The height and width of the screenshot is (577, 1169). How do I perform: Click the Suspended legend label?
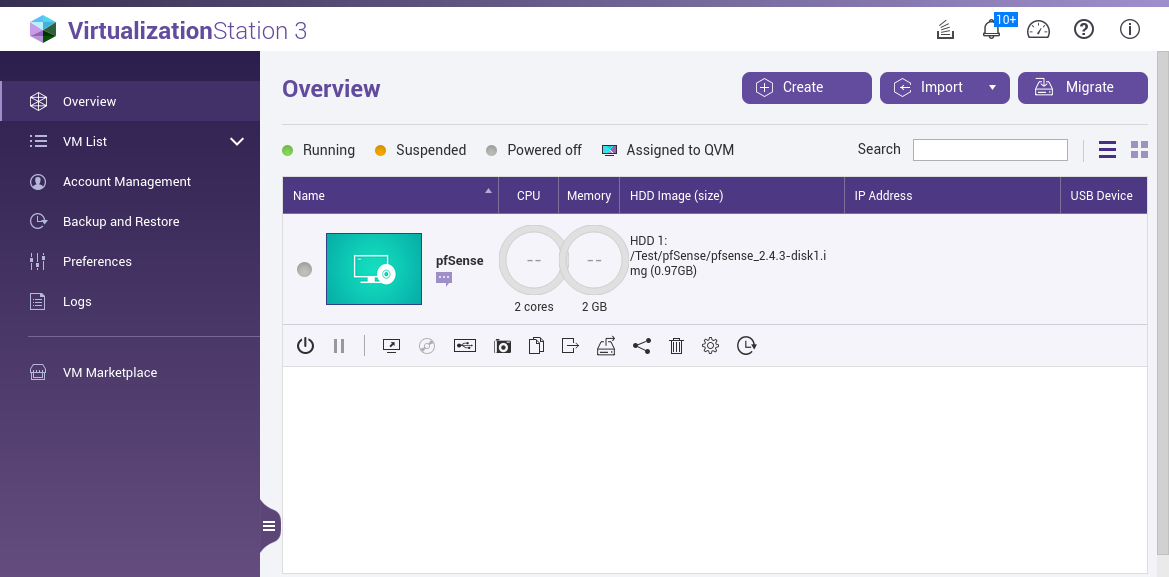431,150
